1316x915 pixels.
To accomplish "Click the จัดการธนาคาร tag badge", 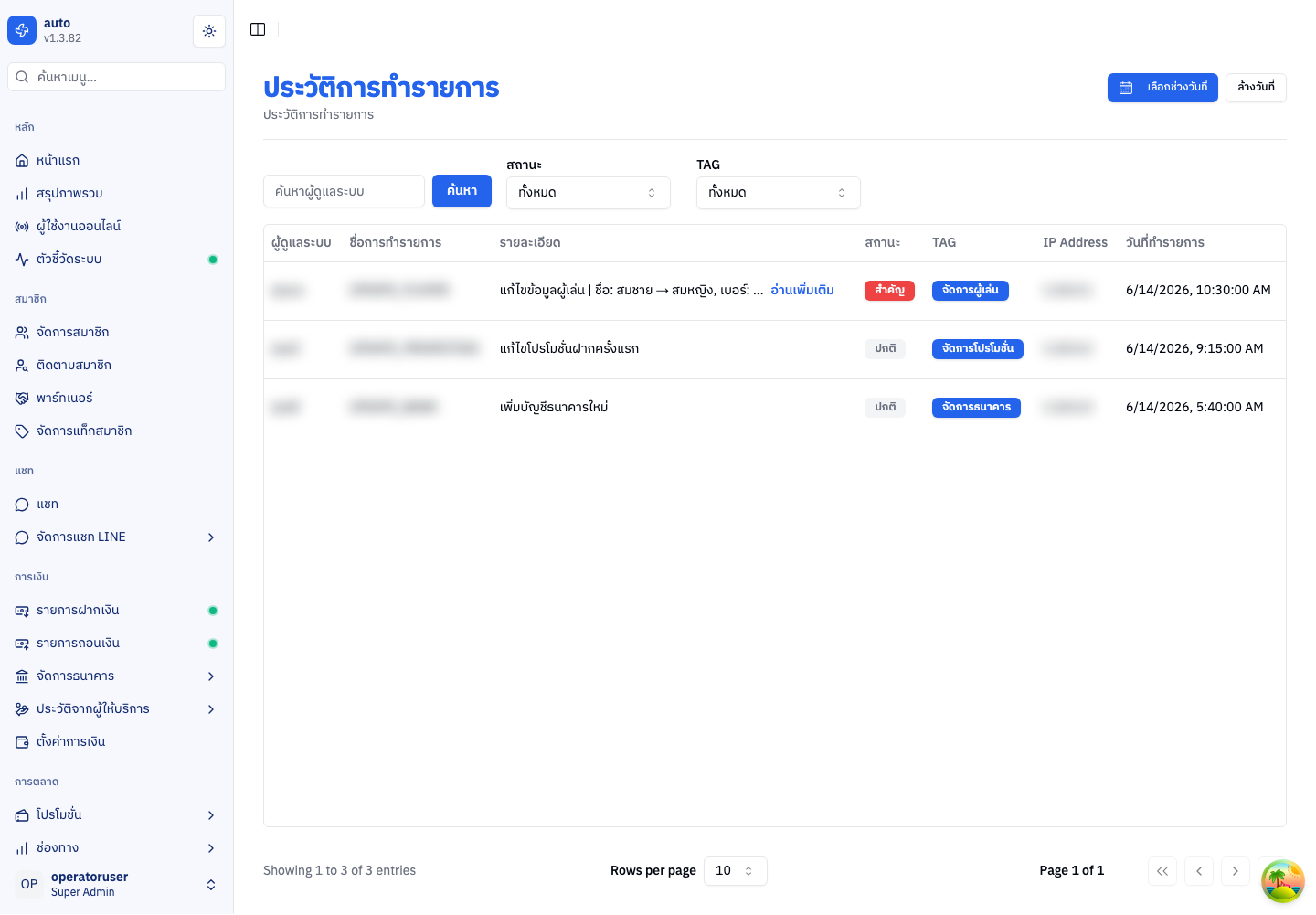I will 976,408.
